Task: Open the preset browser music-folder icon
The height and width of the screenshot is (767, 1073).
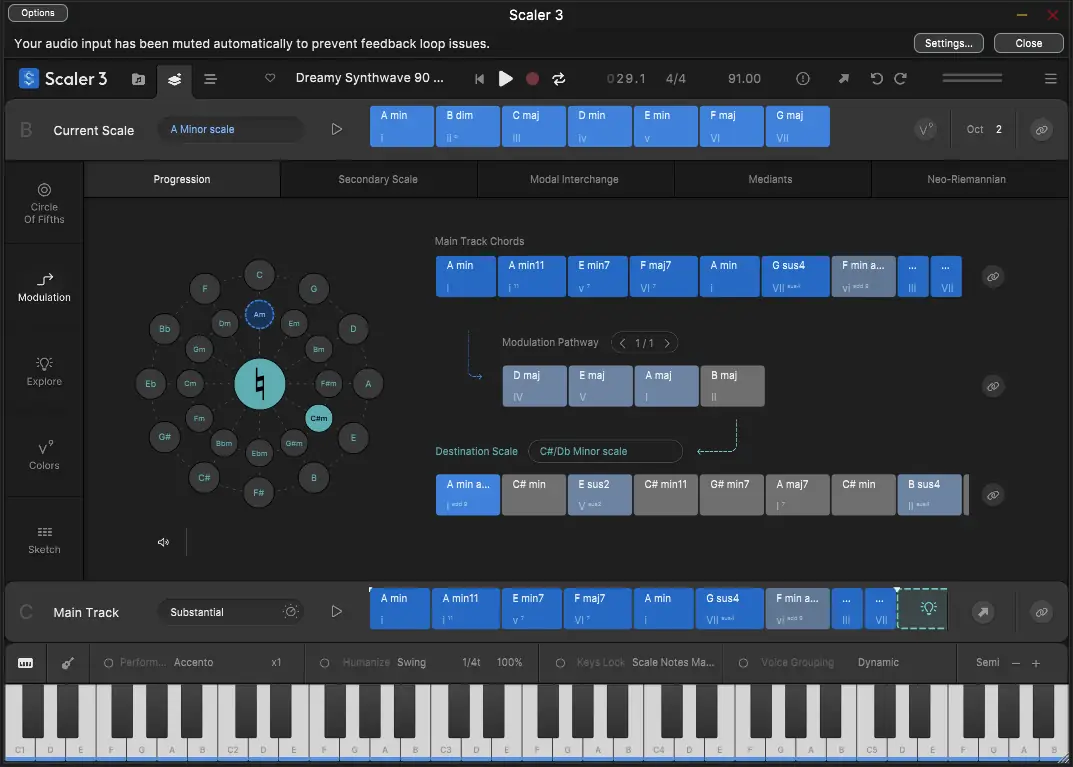Action: click(x=138, y=79)
